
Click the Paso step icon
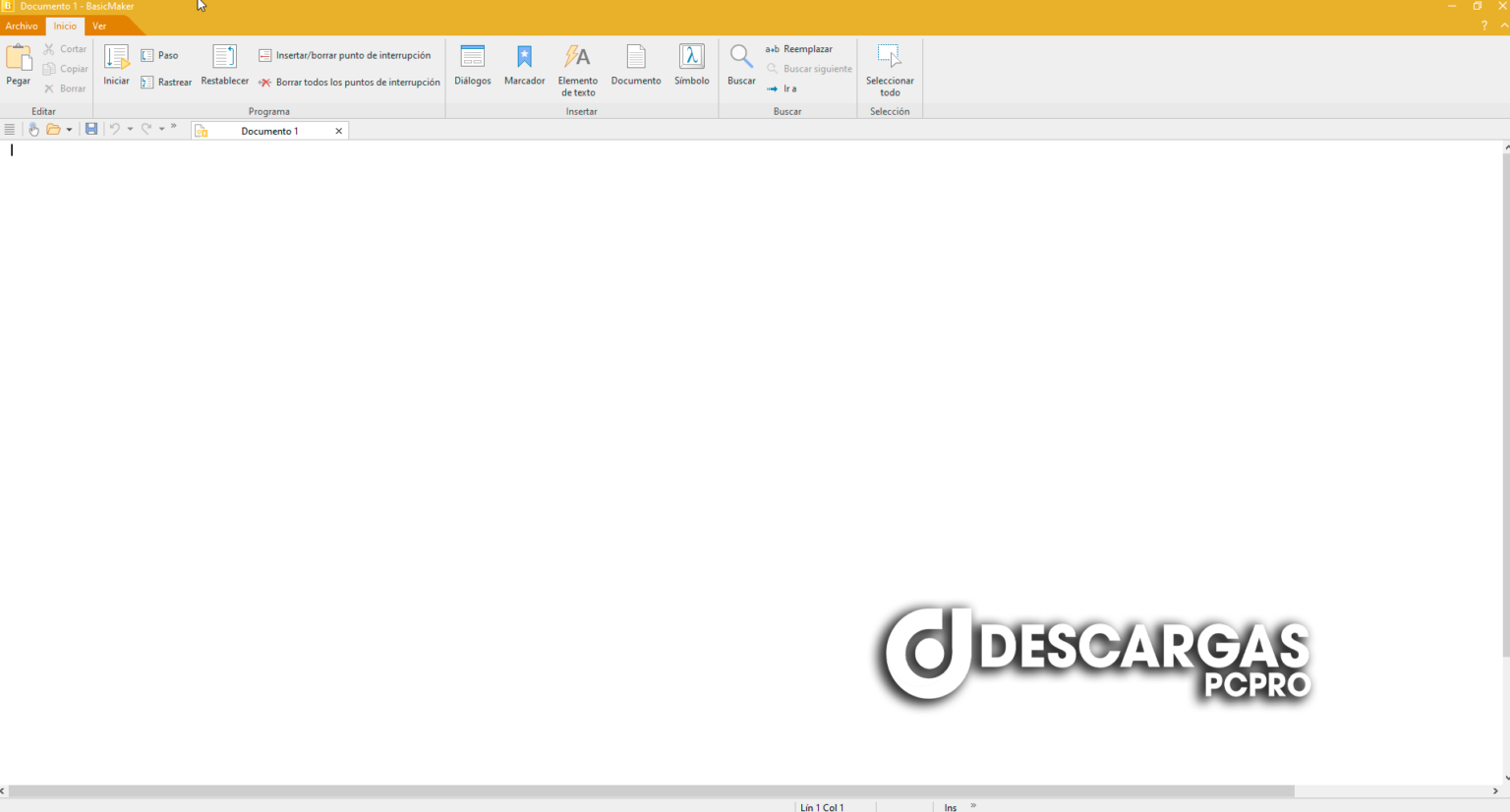(x=147, y=56)
